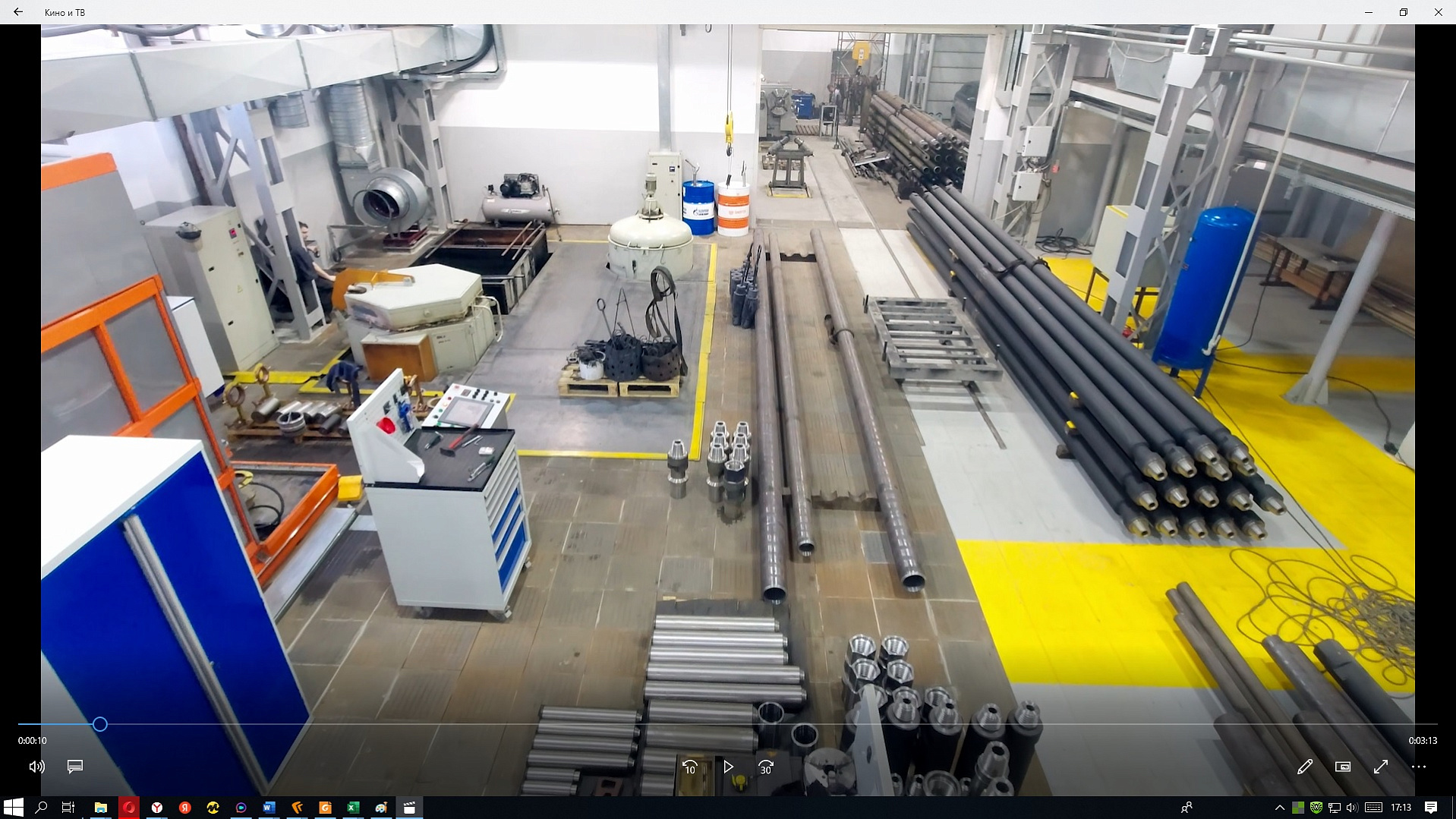Open the Windows notification center

1431,808
